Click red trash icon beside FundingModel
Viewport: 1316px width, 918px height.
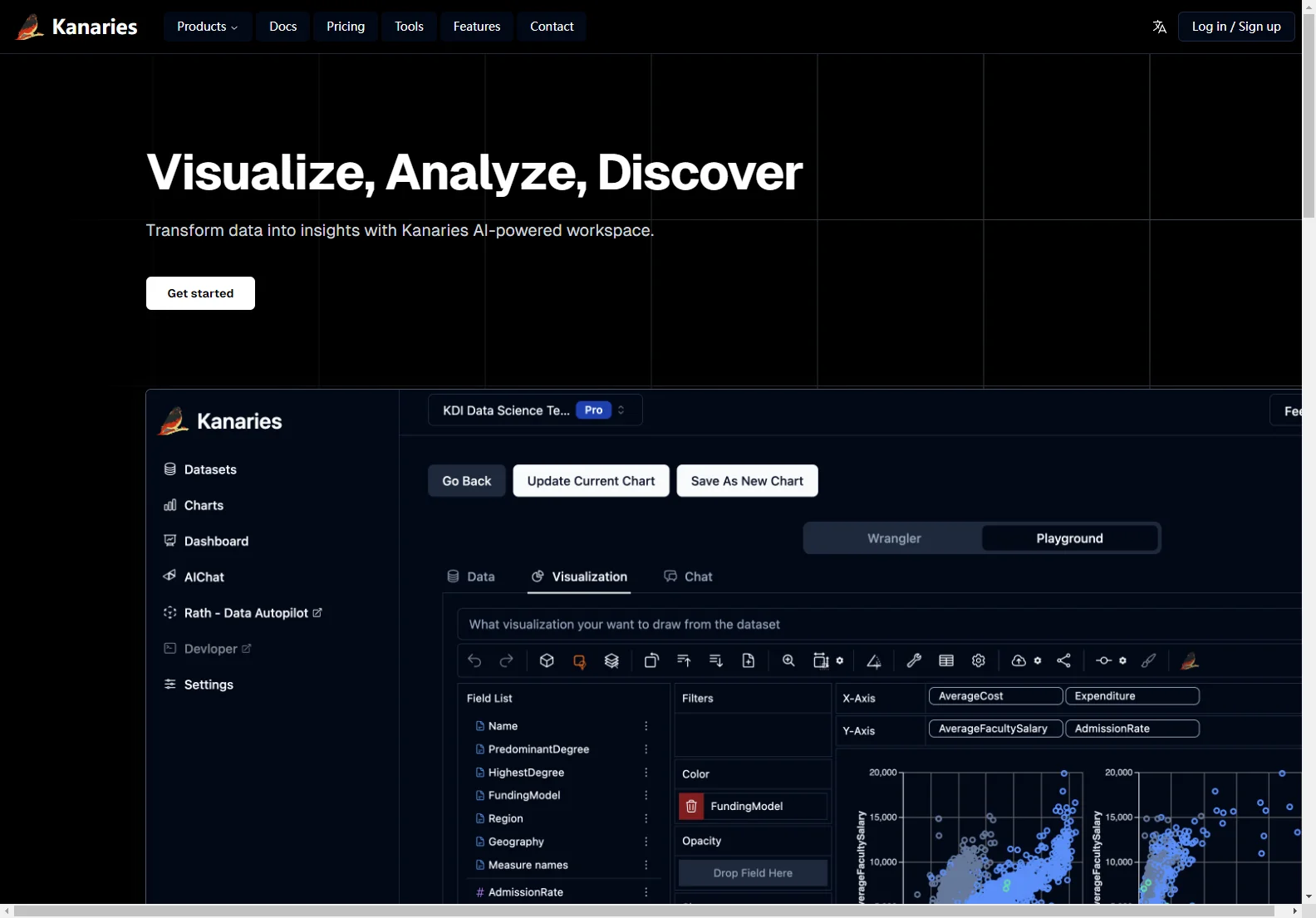point(691,806)
